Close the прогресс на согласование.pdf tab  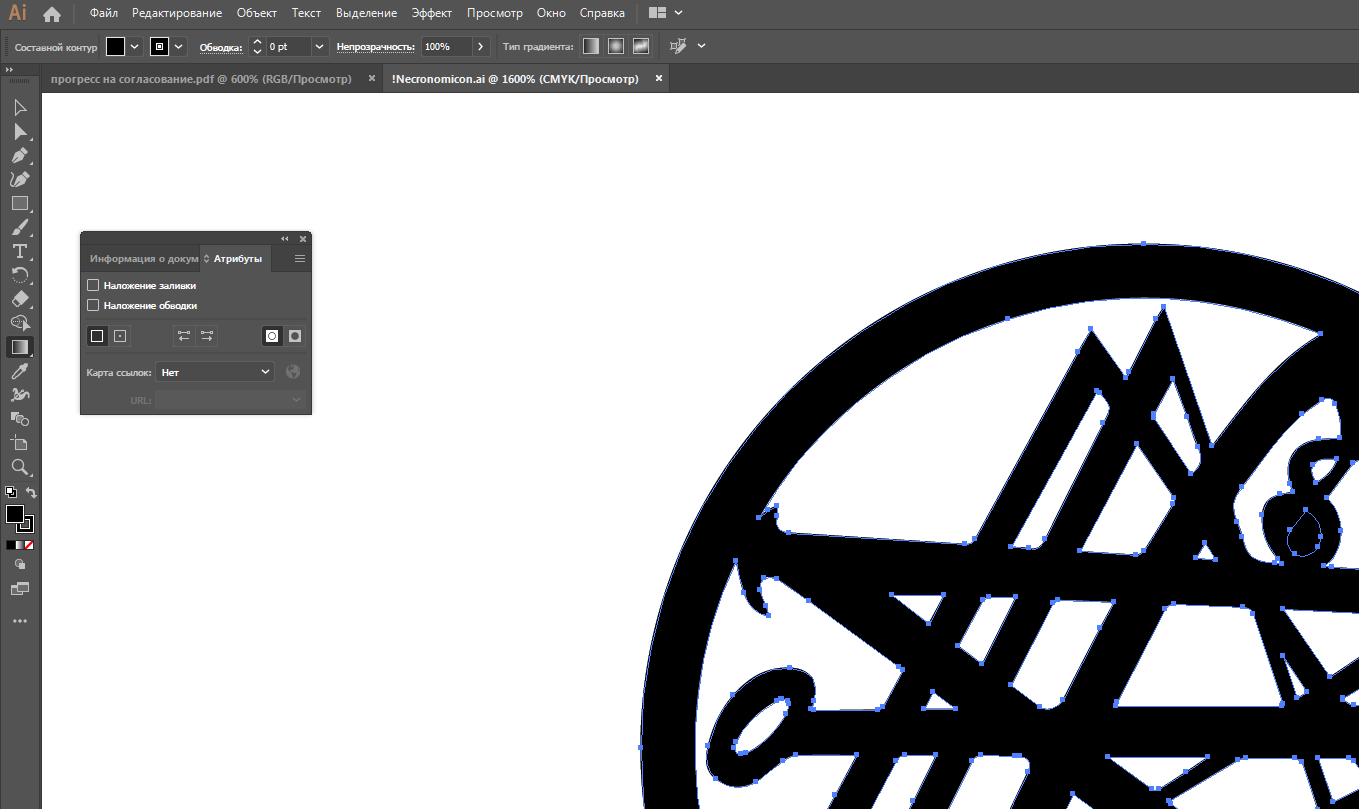(372, 79)
